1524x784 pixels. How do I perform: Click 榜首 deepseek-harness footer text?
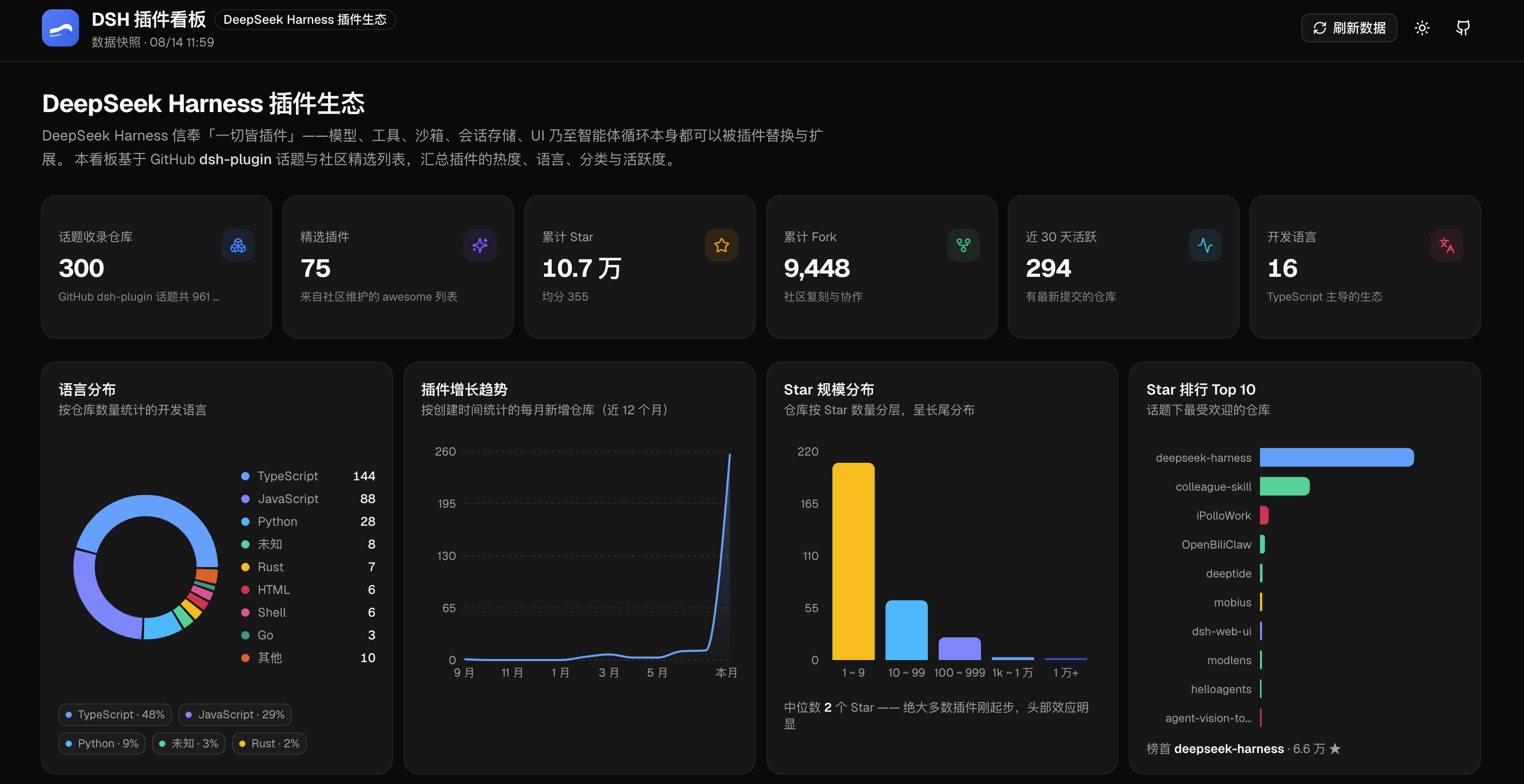(1243, 748)
